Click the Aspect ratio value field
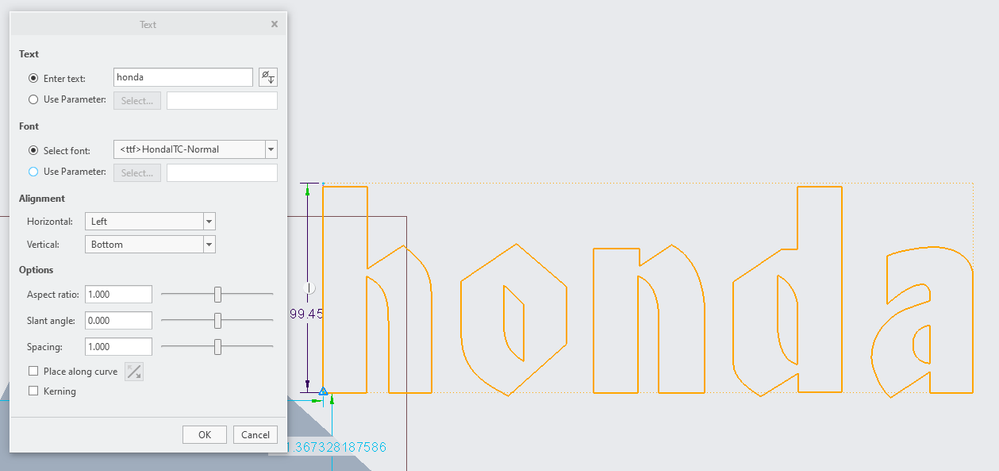Viewport: 999px width, 471px height. pos(119,294)
